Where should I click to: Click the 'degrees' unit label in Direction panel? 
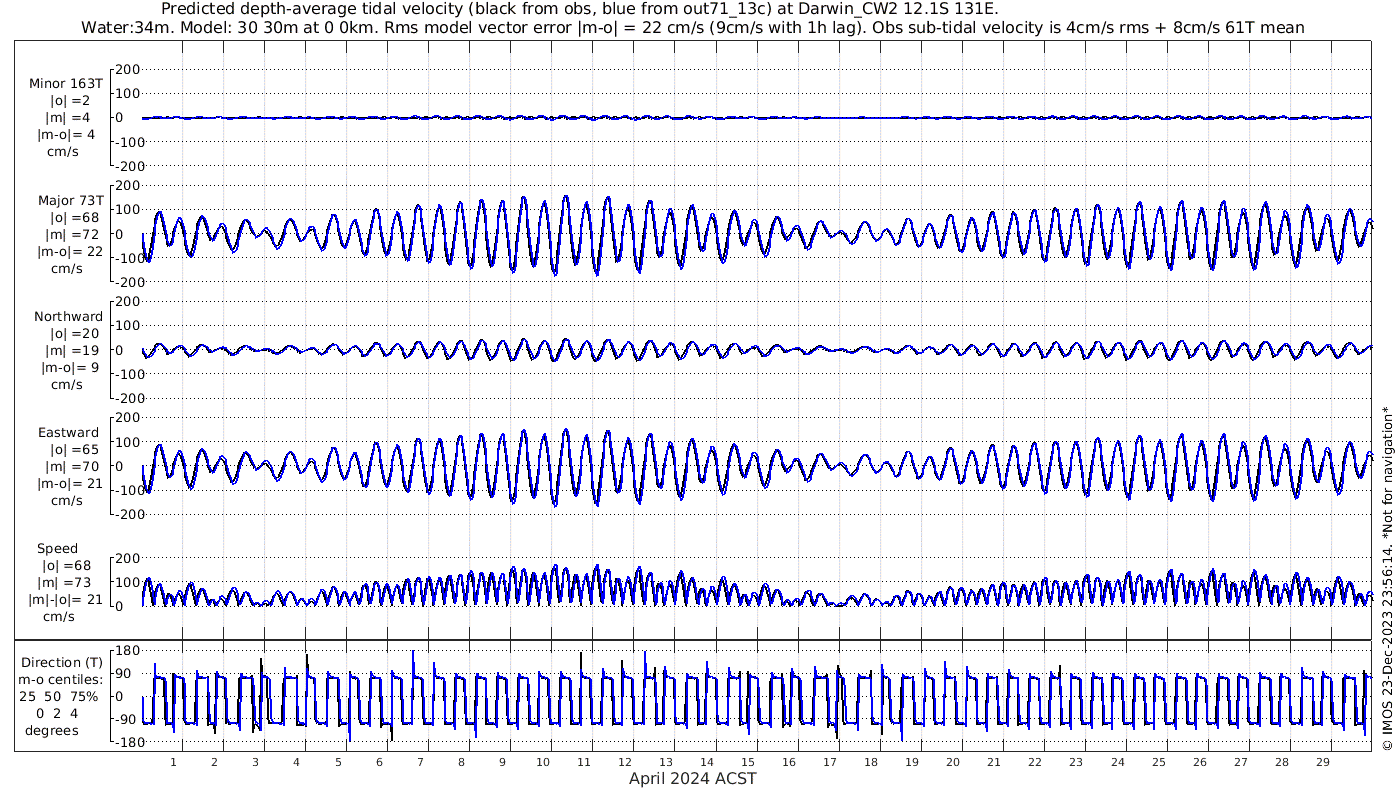(52, 730)
